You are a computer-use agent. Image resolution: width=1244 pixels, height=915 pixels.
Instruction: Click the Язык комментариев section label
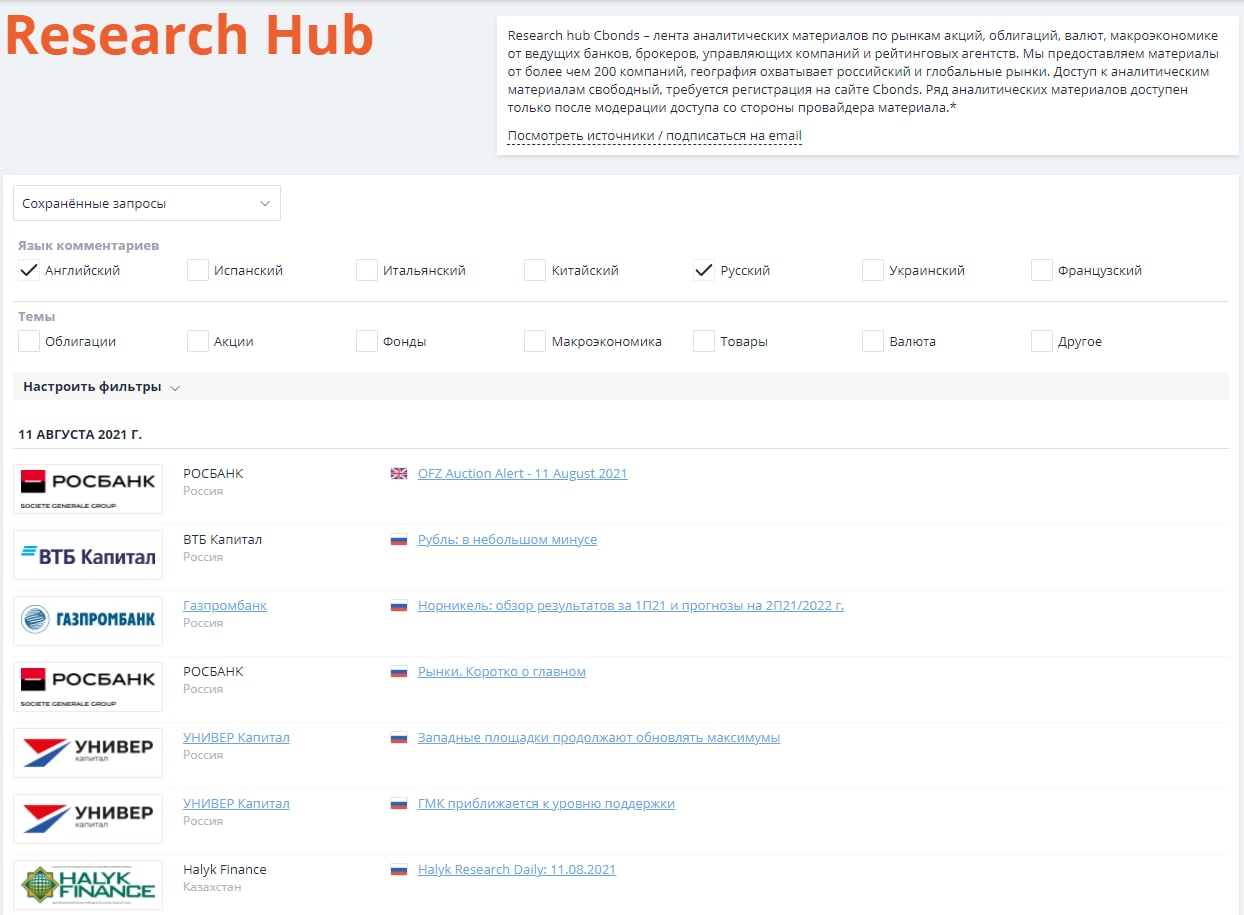tap(89, 246)
